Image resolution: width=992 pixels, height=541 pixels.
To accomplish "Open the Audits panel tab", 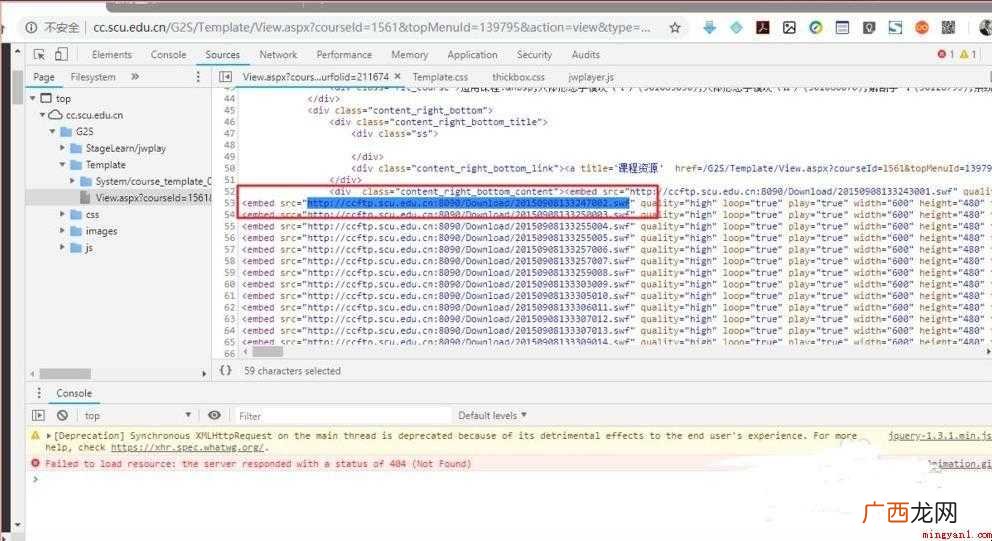I will coord(585,55).
